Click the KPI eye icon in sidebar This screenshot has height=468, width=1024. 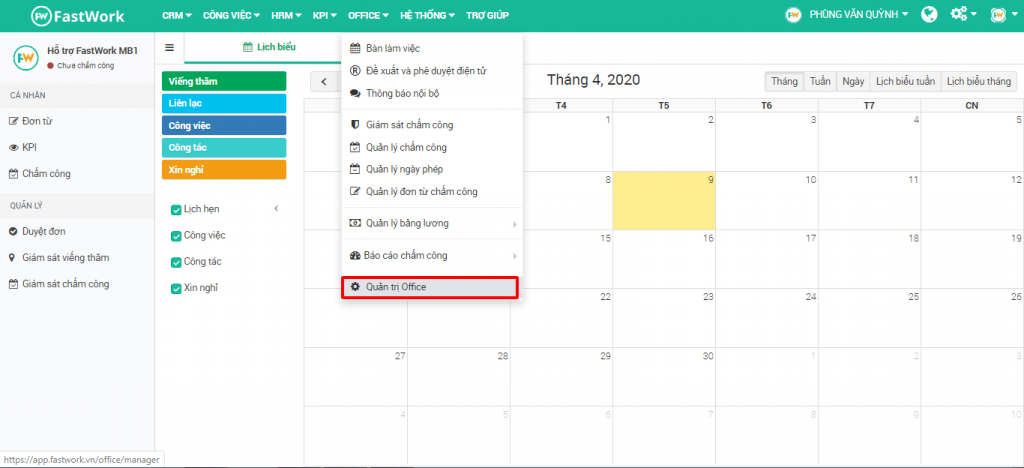pos(13,148)
